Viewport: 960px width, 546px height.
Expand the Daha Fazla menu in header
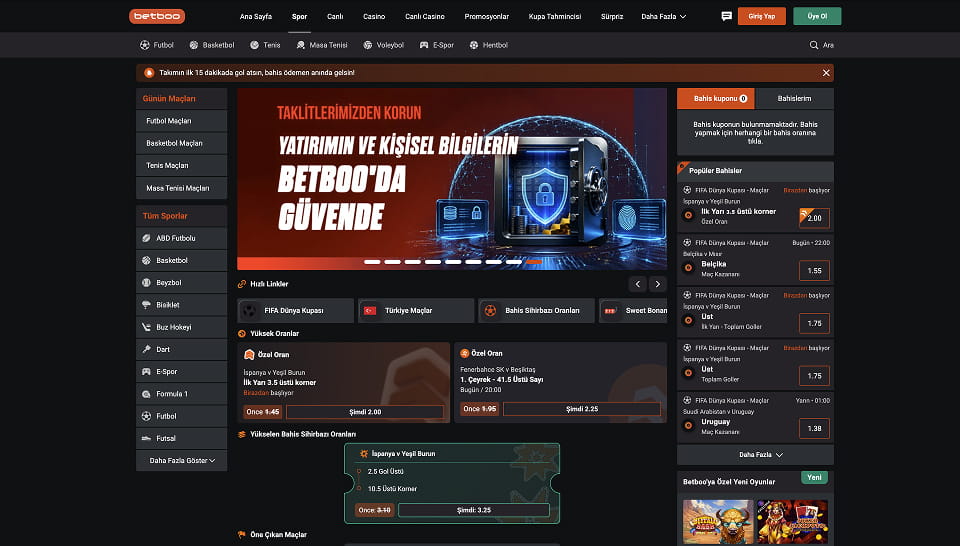tap(664, 17)
